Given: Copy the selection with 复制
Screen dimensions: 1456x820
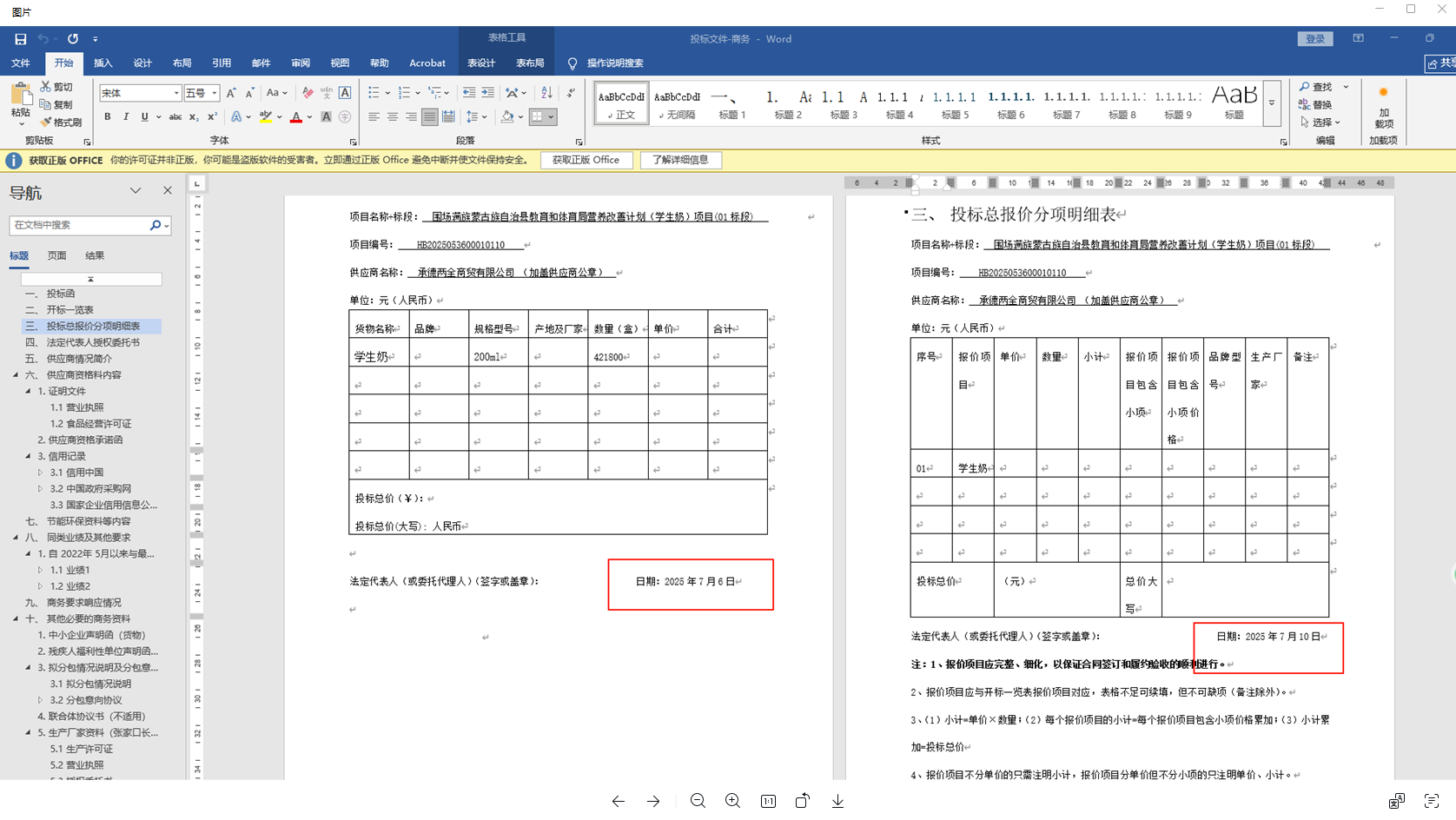Looking at the screenshot, I should (56, 104).
